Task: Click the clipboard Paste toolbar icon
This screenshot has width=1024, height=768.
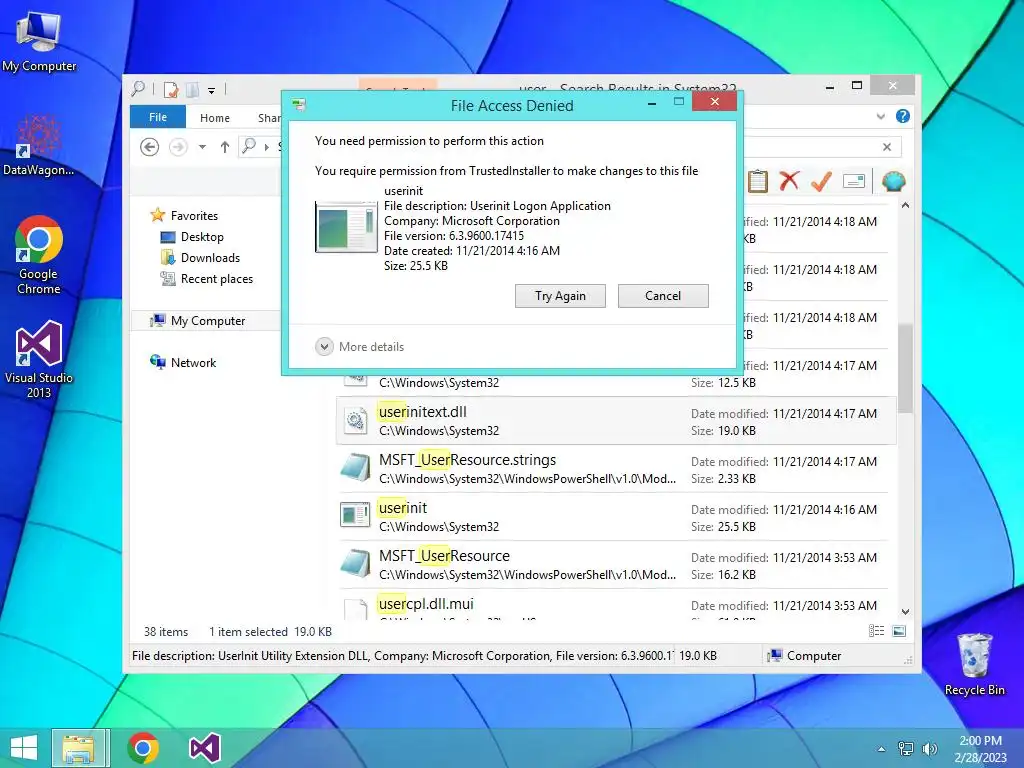Action: 758,181
